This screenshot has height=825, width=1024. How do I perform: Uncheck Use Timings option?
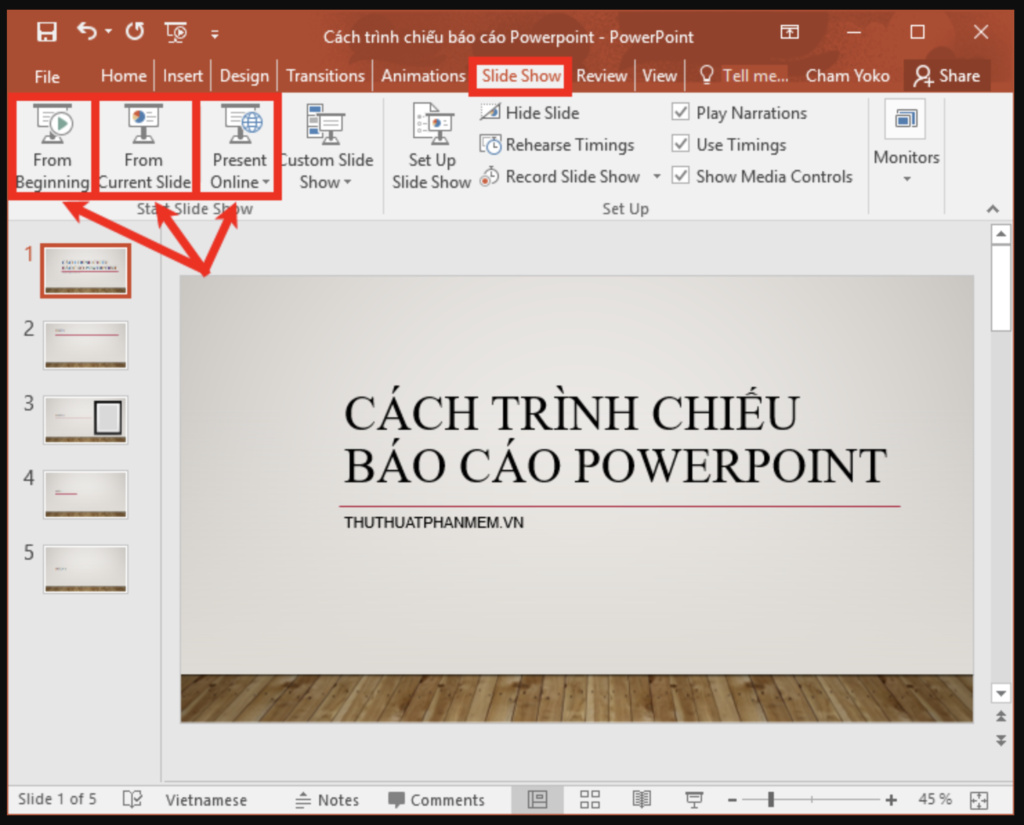(x=681, y=145)
